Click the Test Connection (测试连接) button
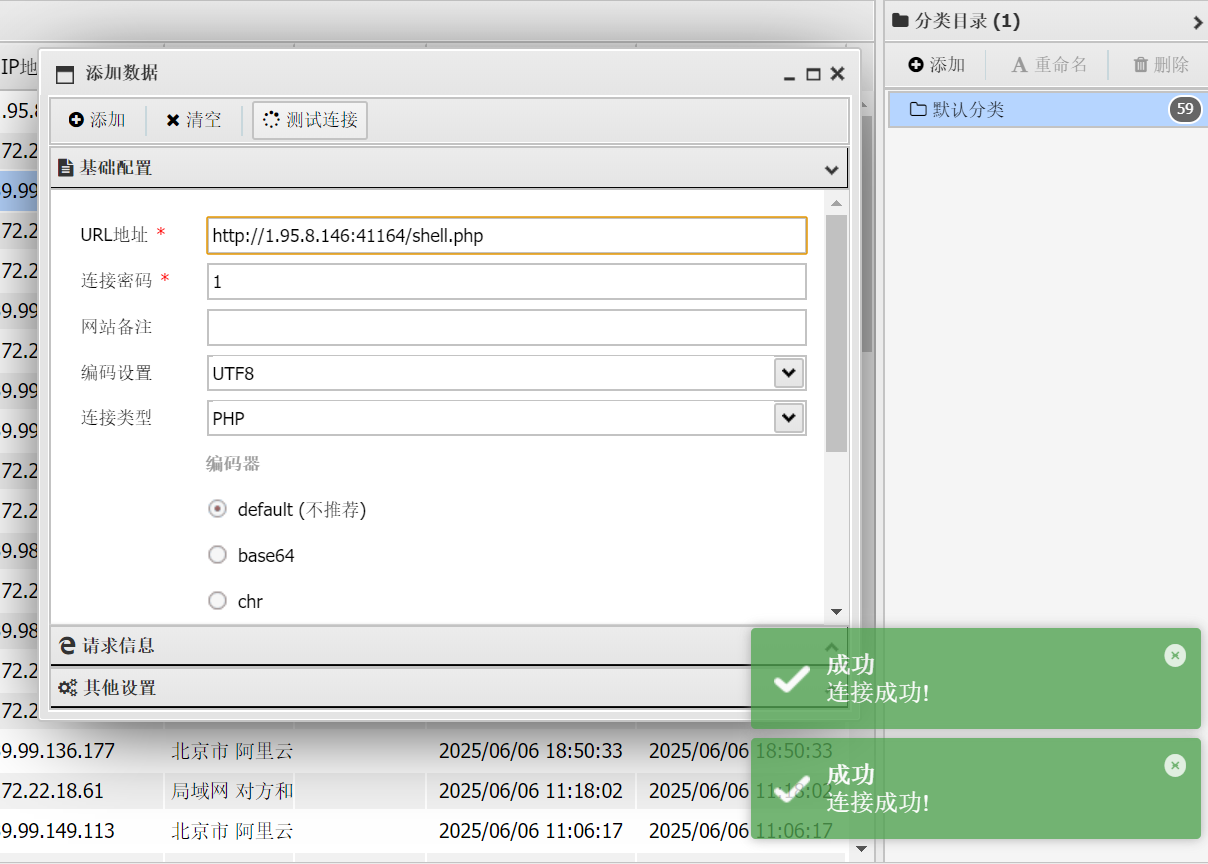 [310, 120]
